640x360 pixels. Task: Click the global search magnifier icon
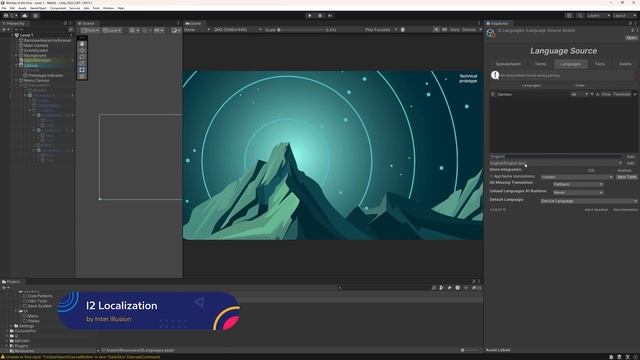point(580,16)
